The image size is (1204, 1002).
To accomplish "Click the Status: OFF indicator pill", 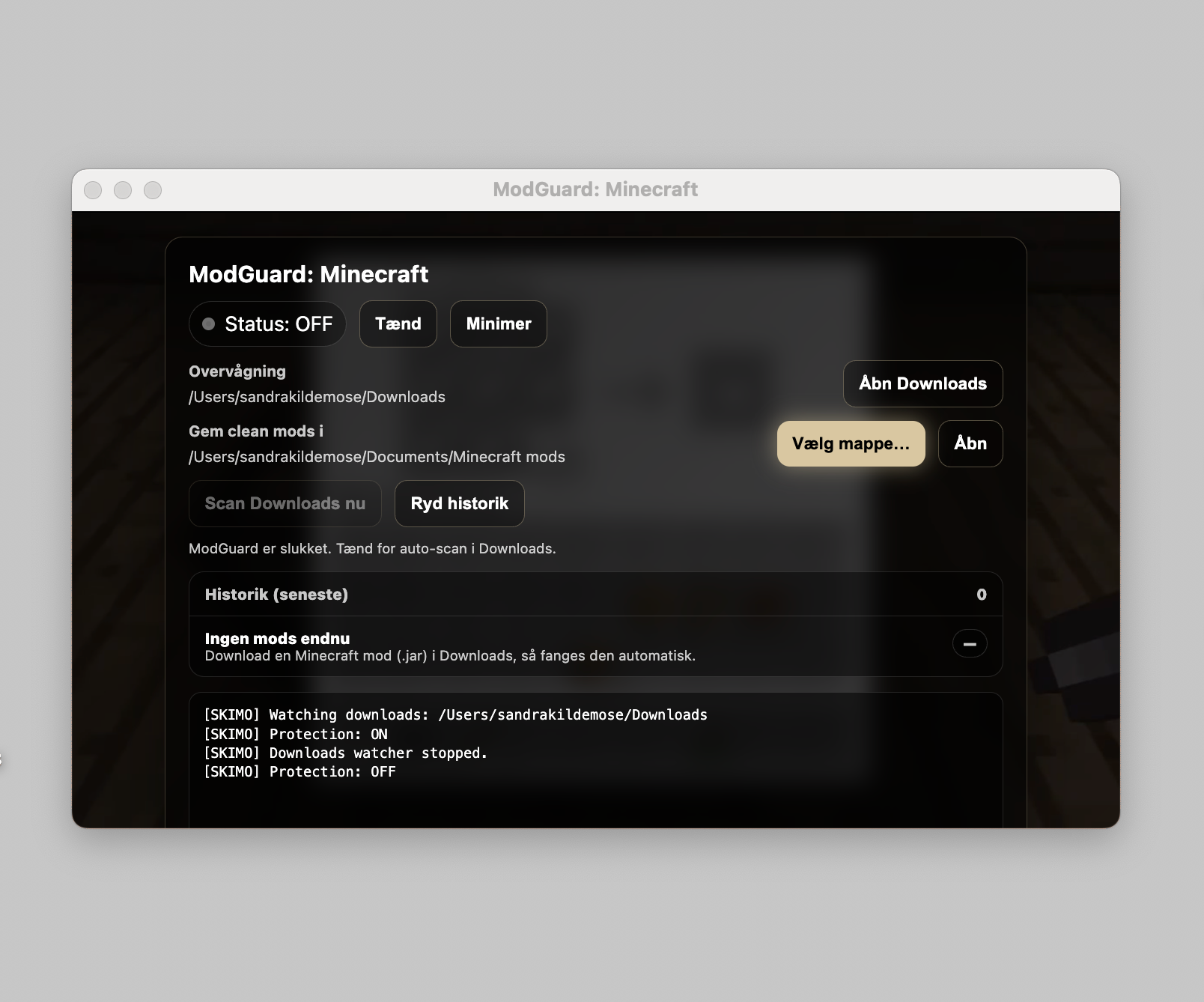I will point(267,324).
